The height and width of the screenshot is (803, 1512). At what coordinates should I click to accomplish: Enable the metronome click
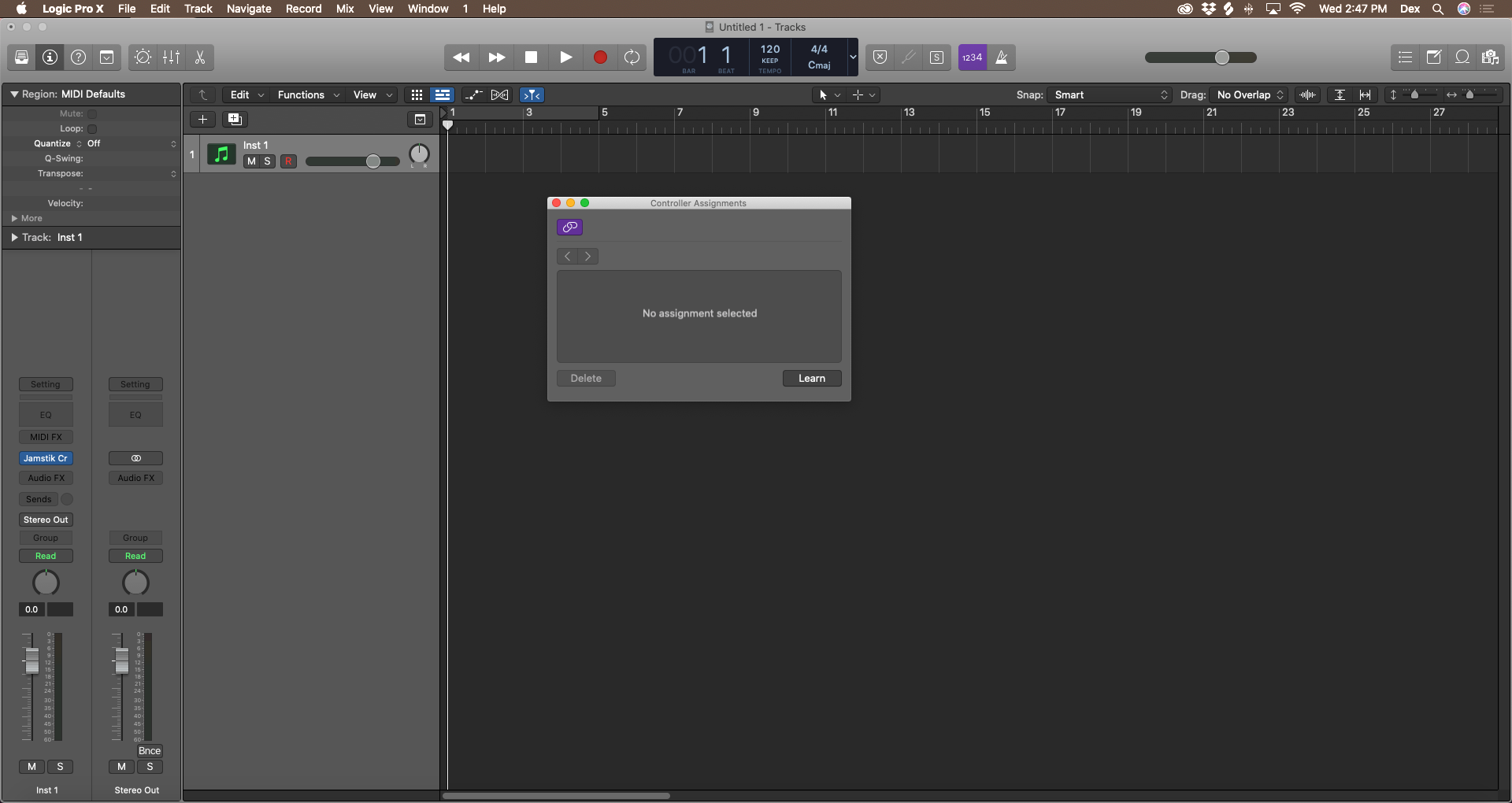pyautogui.click(x=1002, y=57)
